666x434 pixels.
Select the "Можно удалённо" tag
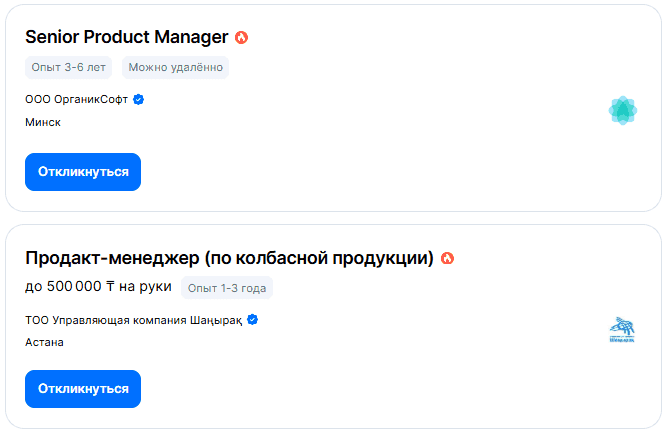point(175,67)
